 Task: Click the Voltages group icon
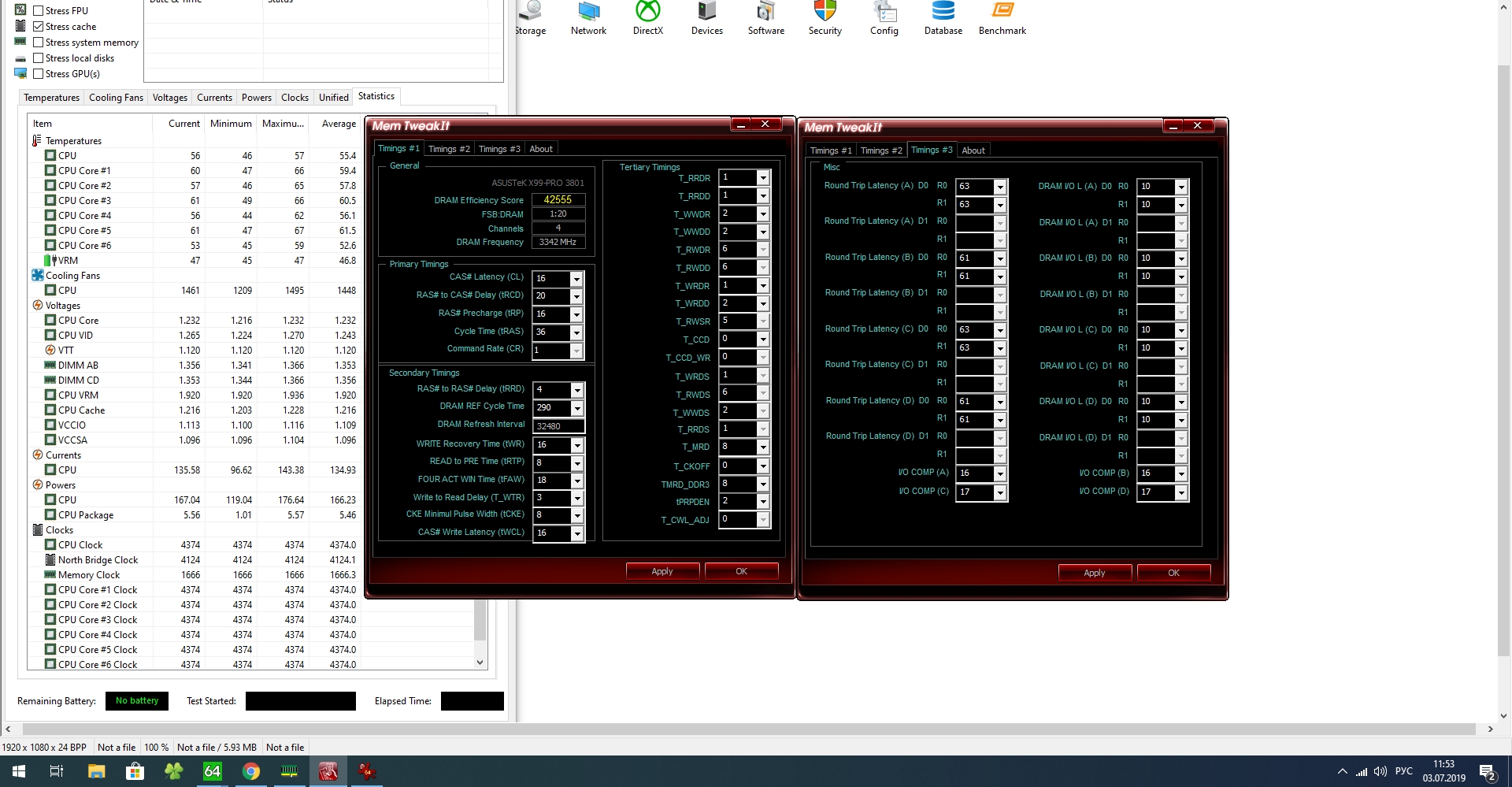tap(37, 305)
